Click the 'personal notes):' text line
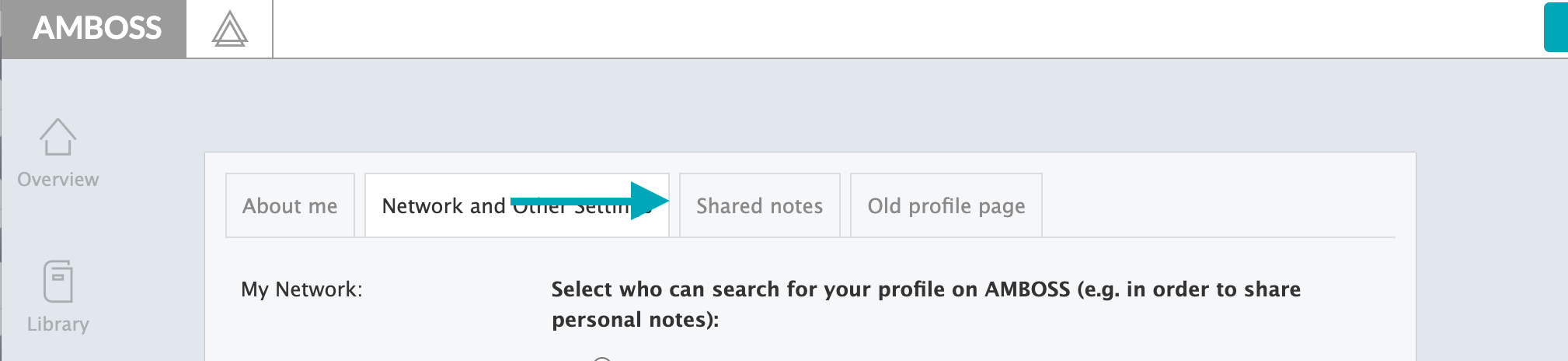The image size is (1568, 361). point(636,320)
